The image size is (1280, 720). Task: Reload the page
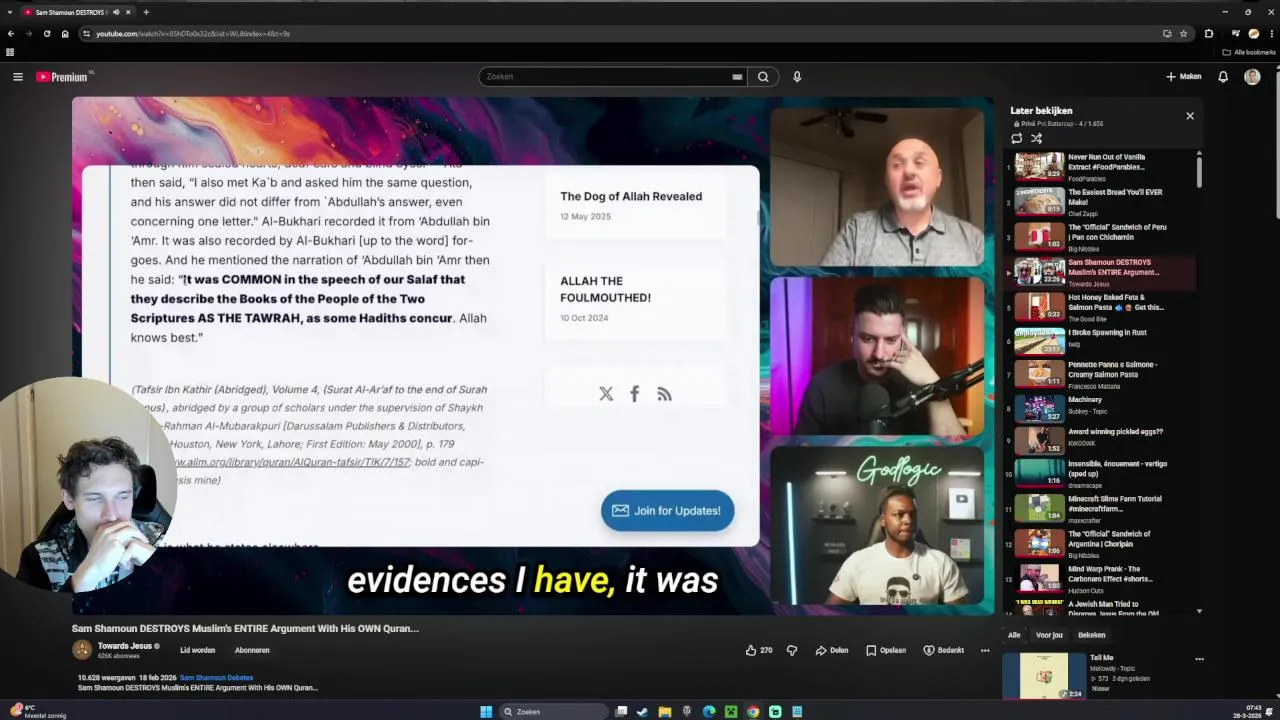47,34
